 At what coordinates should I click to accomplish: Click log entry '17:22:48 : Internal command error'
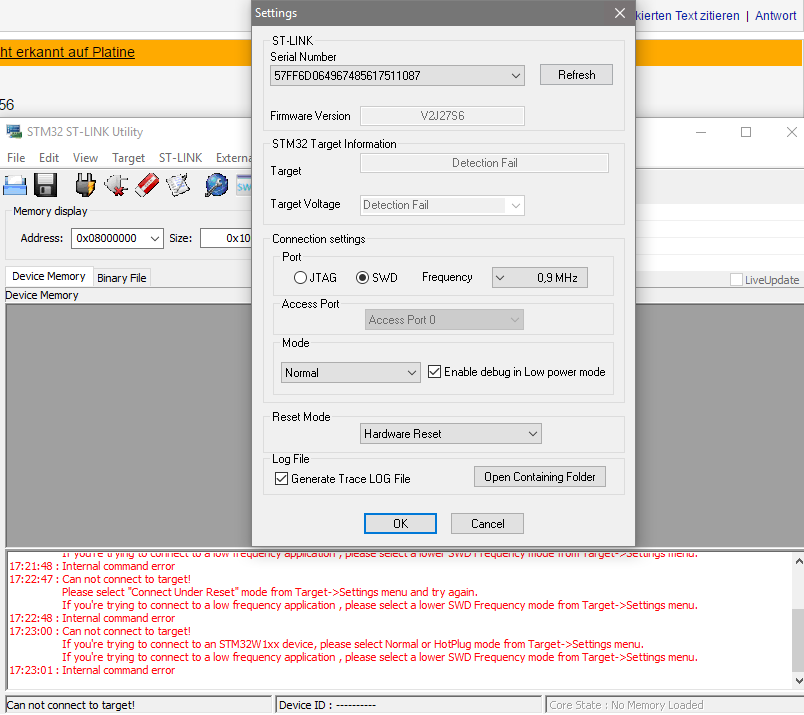(92, 619)
